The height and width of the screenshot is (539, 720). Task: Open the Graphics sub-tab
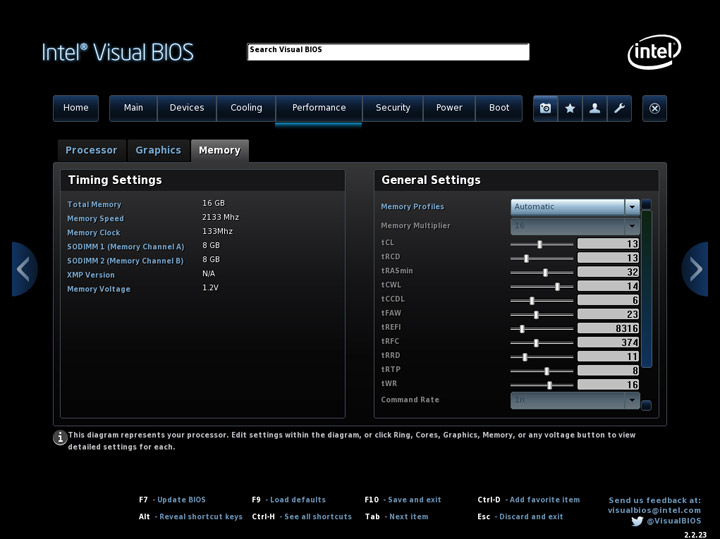pyautogui.click(x=158, y=150)
